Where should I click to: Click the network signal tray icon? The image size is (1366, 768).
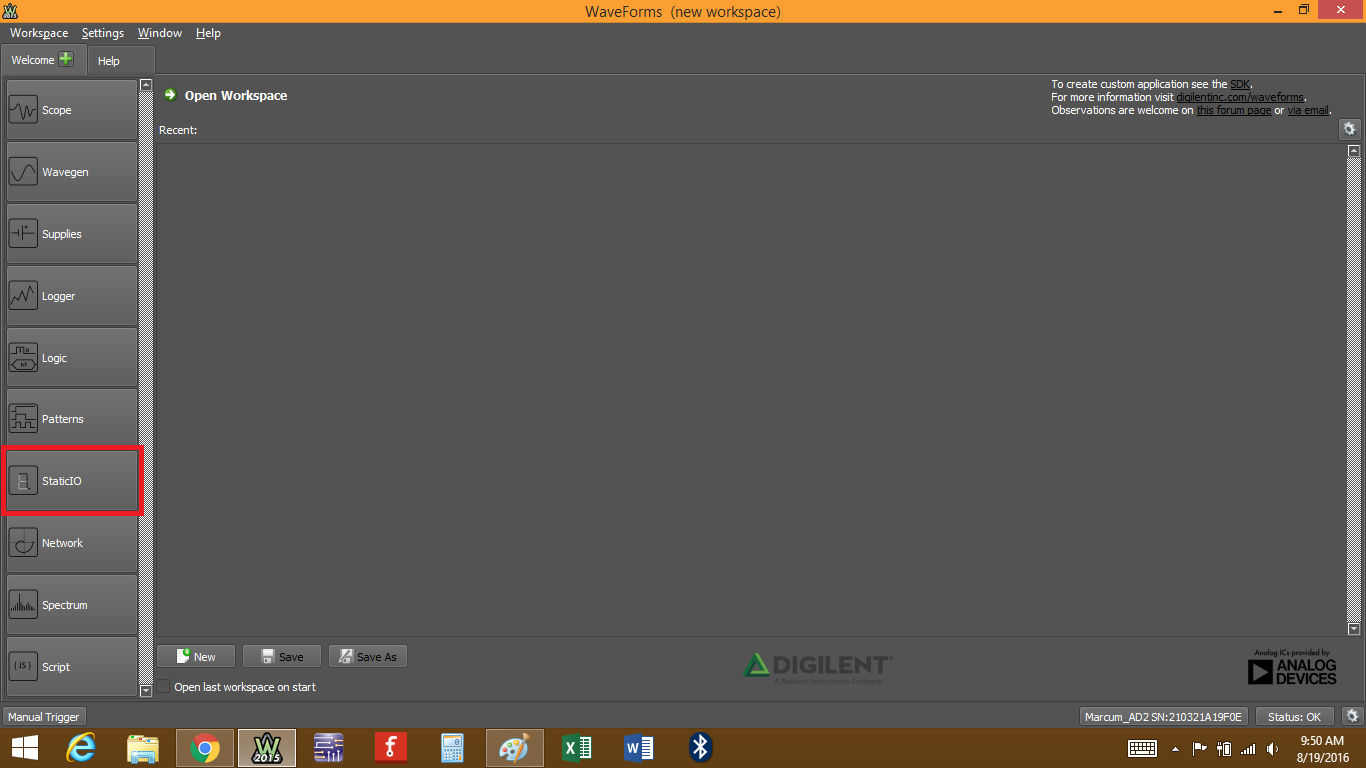[x=1248, y=748]
